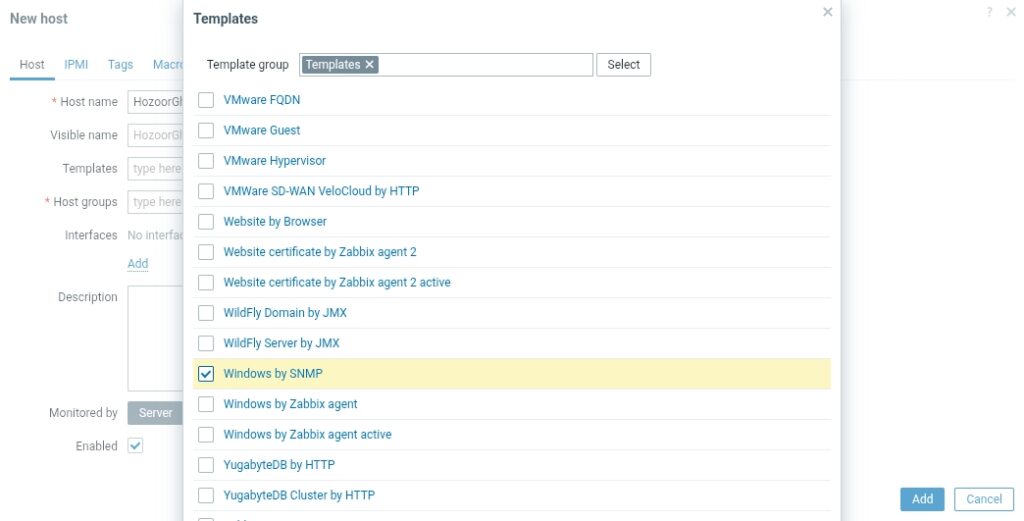Check the VMware Hypervisor checkbox
The image size is (1024, 521).
coord(206,161)
